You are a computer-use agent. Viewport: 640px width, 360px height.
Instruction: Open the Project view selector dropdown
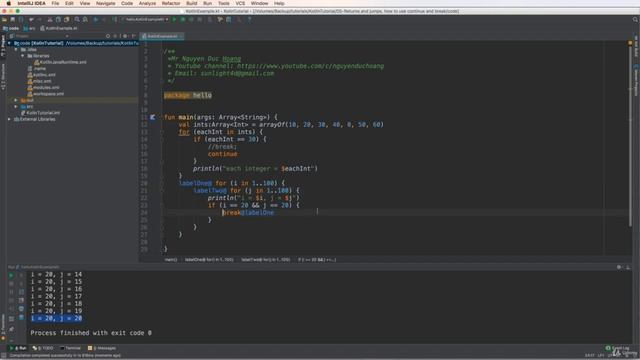[x=39, y=36]
